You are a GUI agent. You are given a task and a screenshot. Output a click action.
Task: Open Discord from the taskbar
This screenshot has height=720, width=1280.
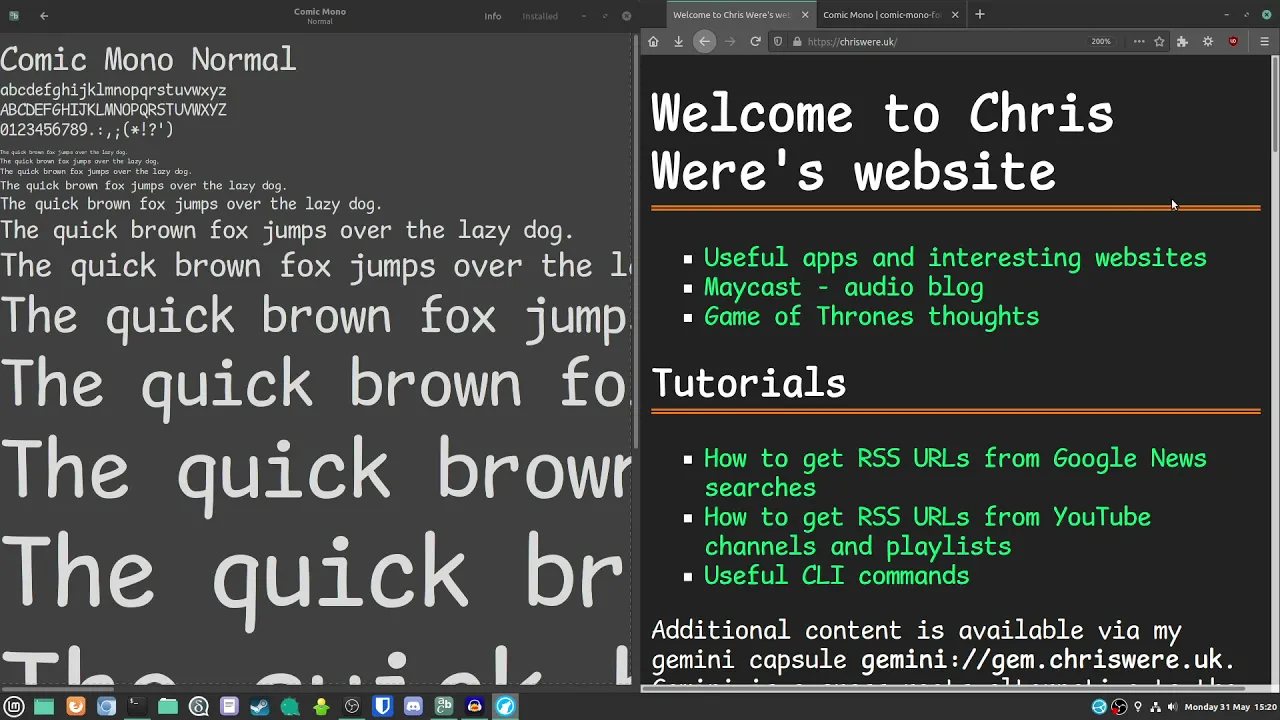point(413,706)
